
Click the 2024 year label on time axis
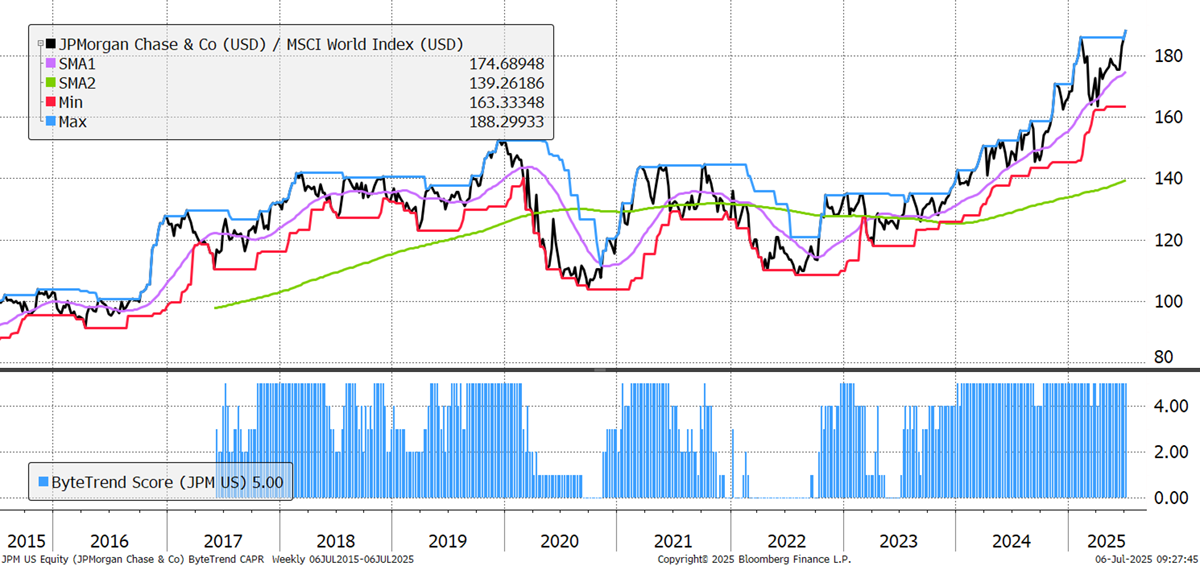(x=1010, y=541)
